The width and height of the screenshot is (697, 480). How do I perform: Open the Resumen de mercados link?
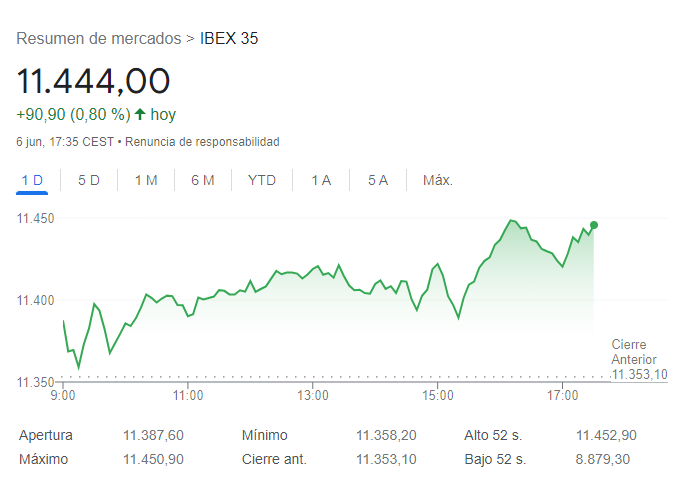(98, 38)
